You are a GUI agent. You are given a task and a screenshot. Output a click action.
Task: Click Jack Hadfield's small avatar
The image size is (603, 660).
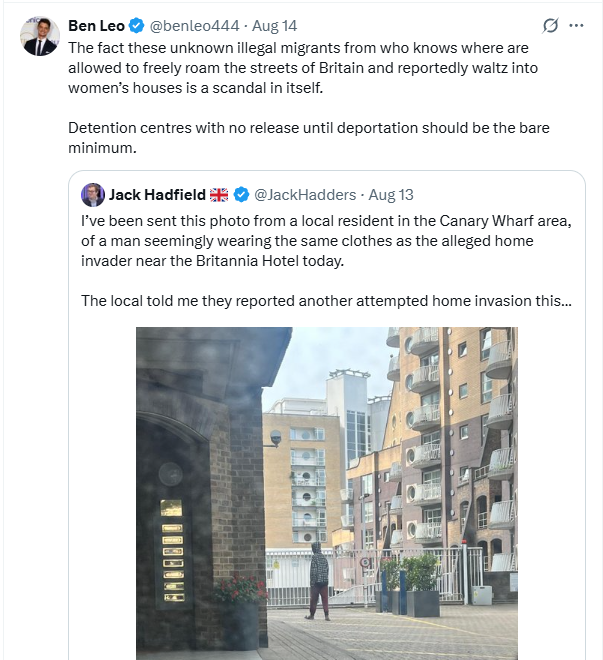[x=93, y=195]
